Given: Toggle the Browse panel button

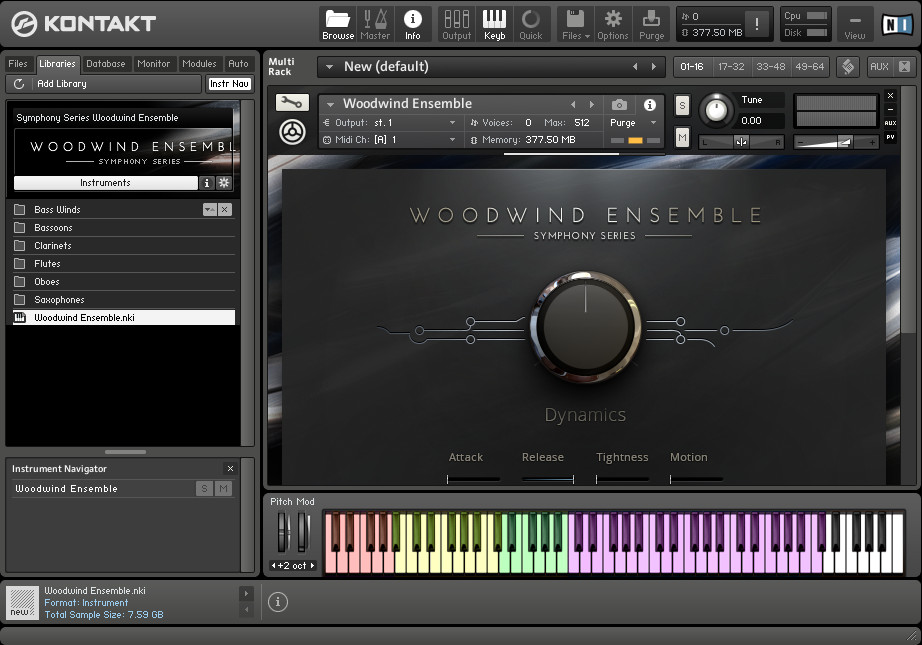Looking at the screenshot, I should click(x=338, y=24).
